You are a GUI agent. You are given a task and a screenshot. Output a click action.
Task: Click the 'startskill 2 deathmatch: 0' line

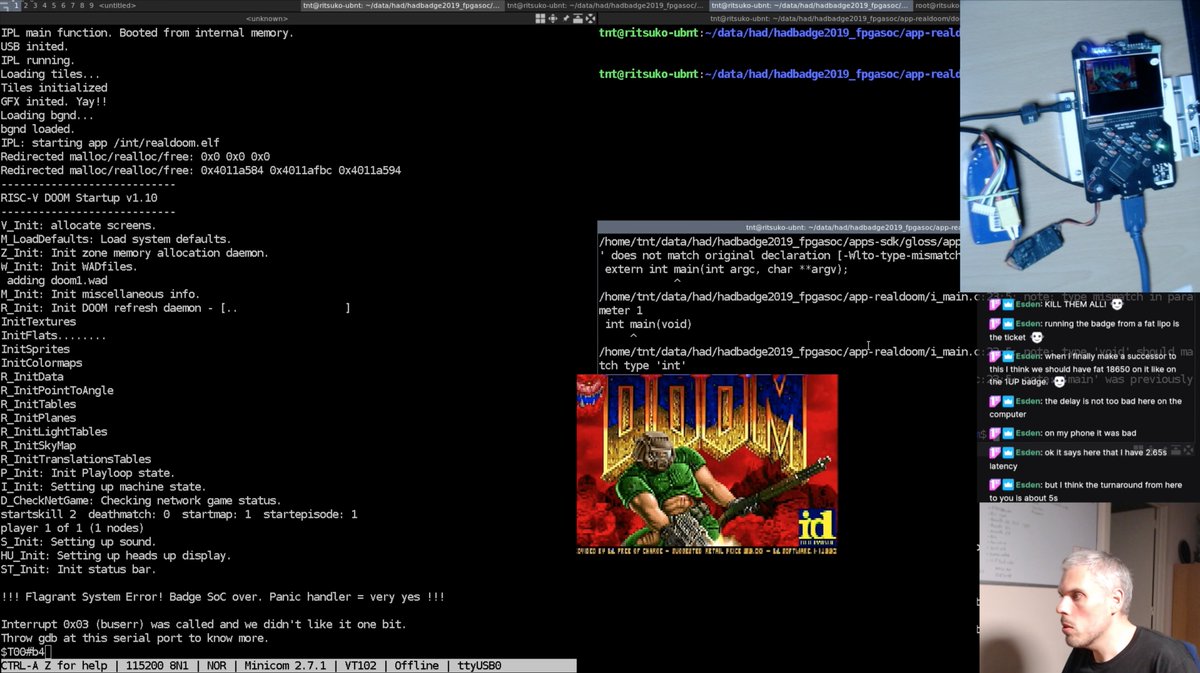point(179,514)
